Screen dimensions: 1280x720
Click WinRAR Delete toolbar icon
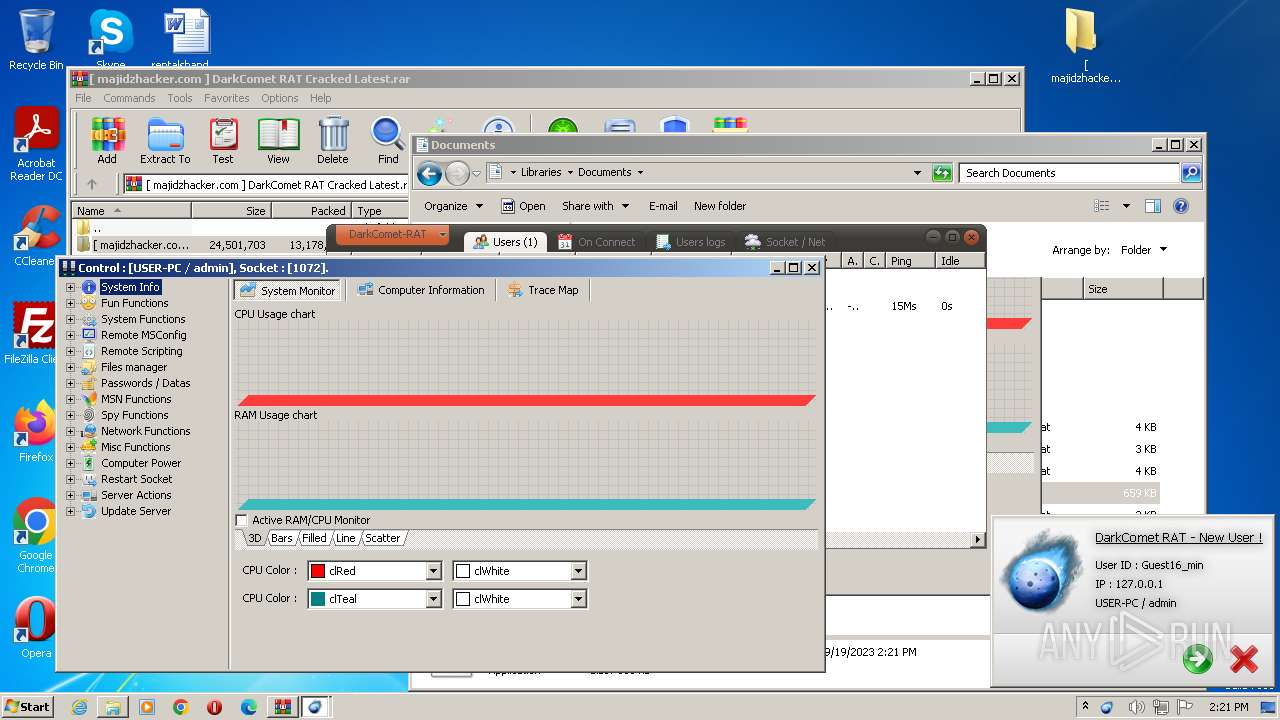(x=333, y=141)
